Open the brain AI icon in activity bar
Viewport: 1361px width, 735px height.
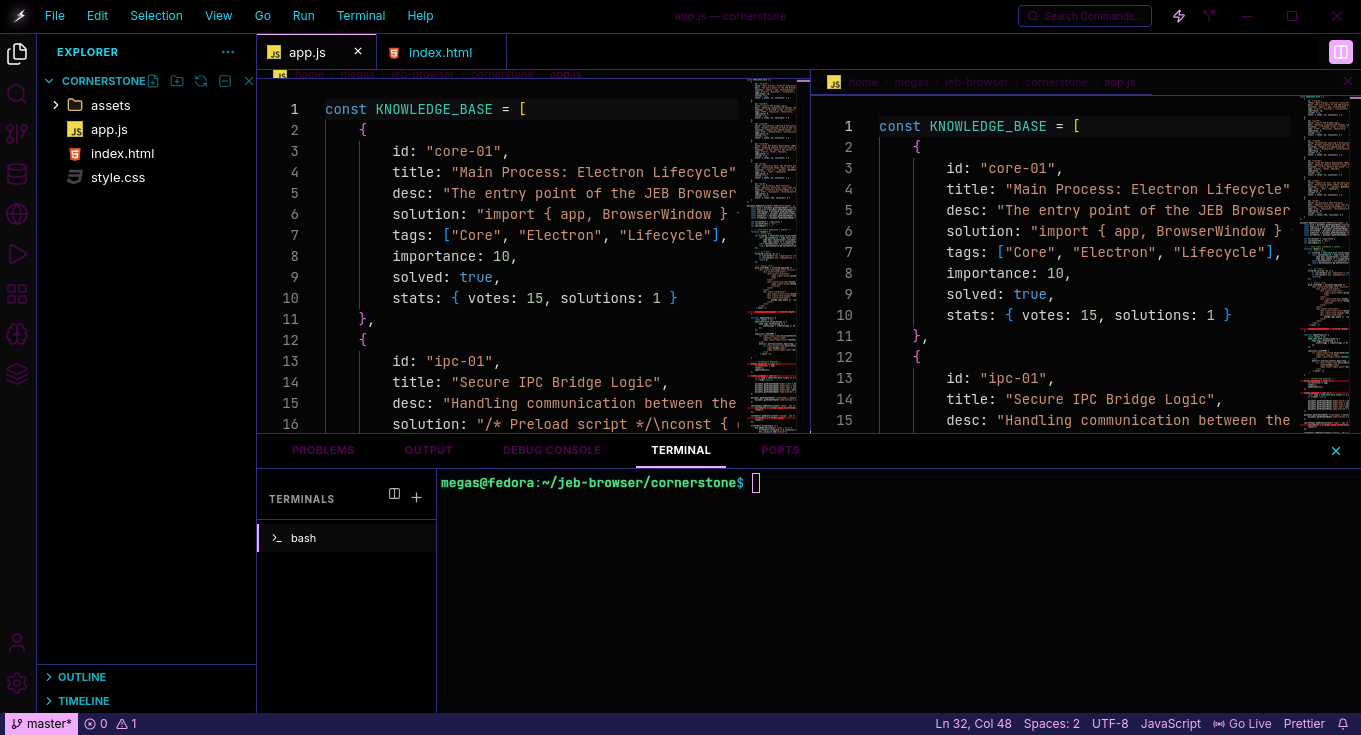click(x=17, y=334)
